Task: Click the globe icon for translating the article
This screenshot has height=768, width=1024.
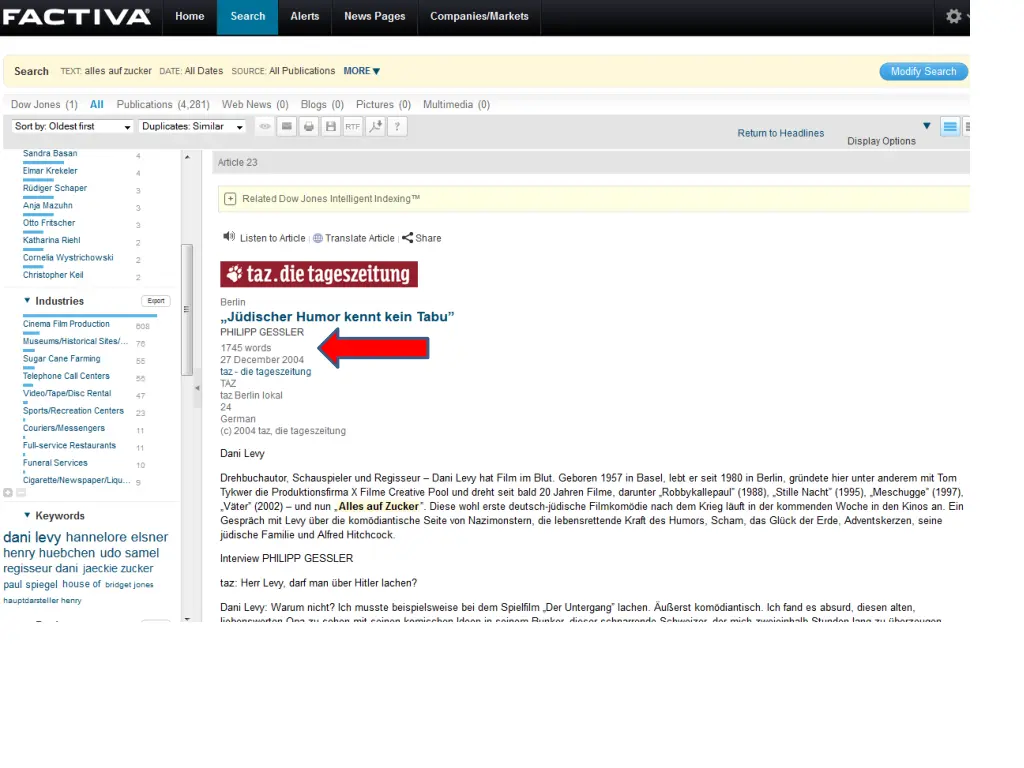Action: (x=317, y=238)
